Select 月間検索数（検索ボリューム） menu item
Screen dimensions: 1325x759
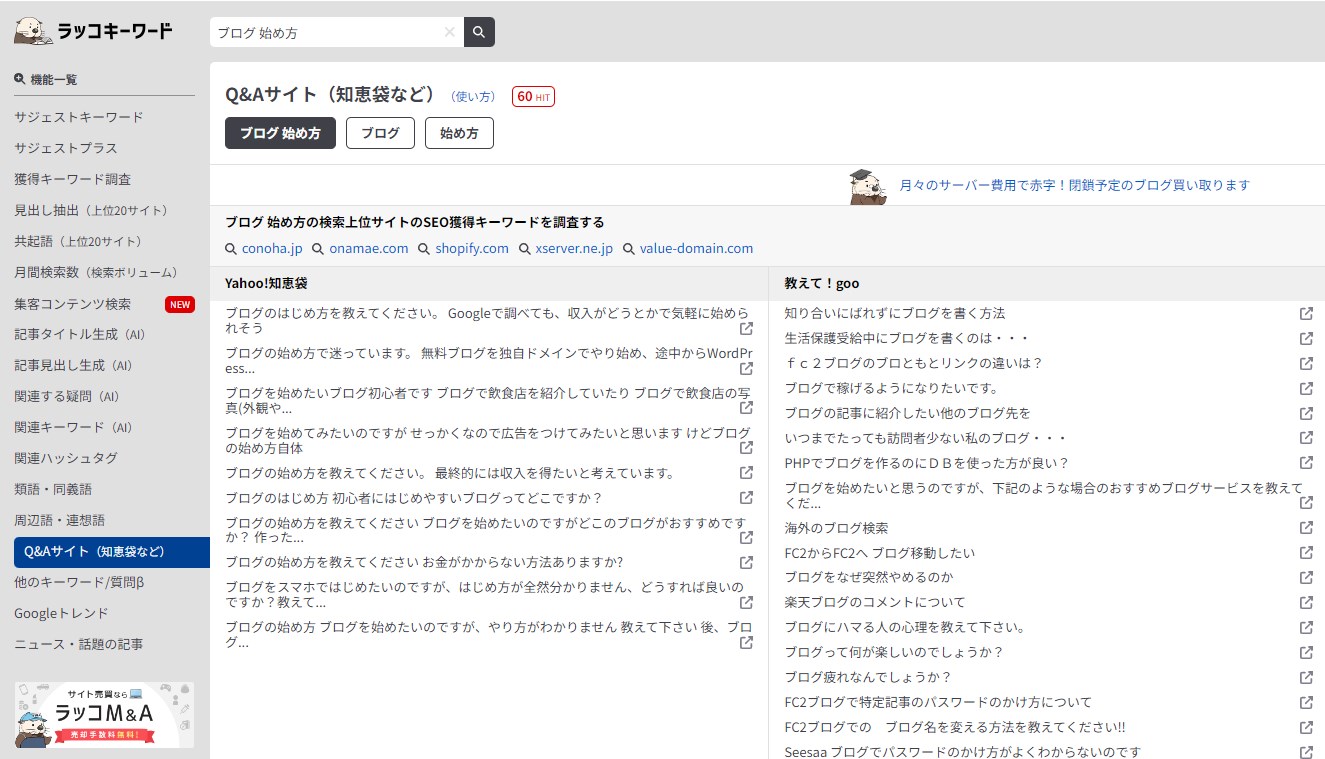click(96, 272)
